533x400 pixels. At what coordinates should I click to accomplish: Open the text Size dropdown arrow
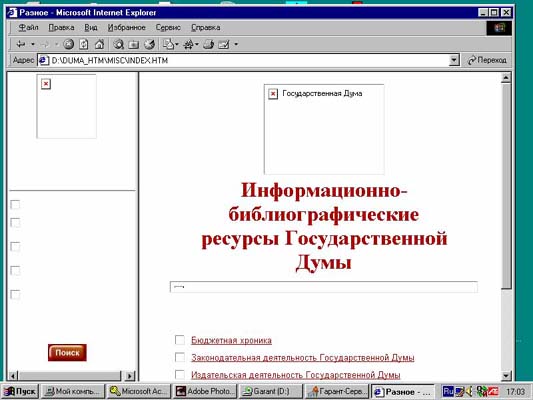click(x=197, y=44)
